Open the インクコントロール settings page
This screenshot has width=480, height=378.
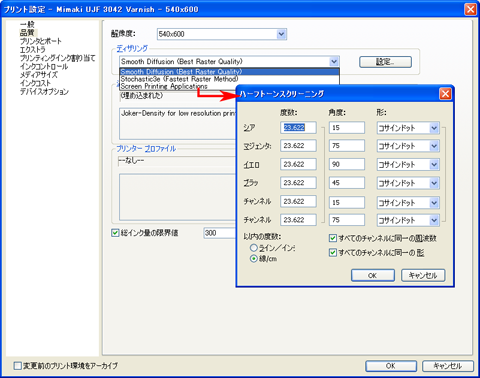(44, 66)
